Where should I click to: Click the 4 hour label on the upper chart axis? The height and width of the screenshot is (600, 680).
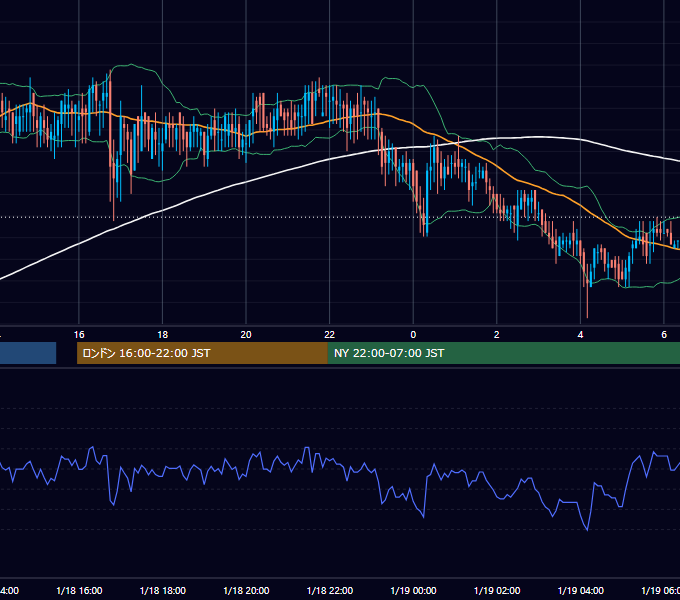pos(580,335)
